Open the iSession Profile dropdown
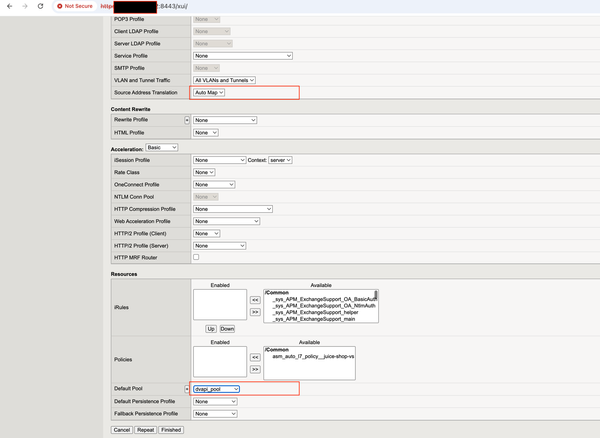The image size is (600, 438). (x=219, y=160)
